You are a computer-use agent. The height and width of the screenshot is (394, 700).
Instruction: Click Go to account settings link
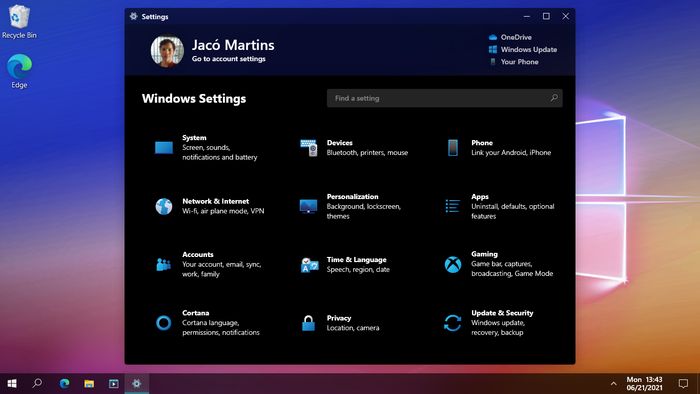(x=229, y=59)
